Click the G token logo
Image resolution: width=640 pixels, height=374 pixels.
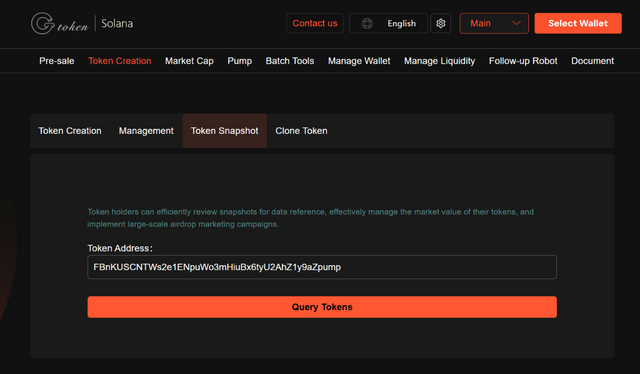coord(60,23)
